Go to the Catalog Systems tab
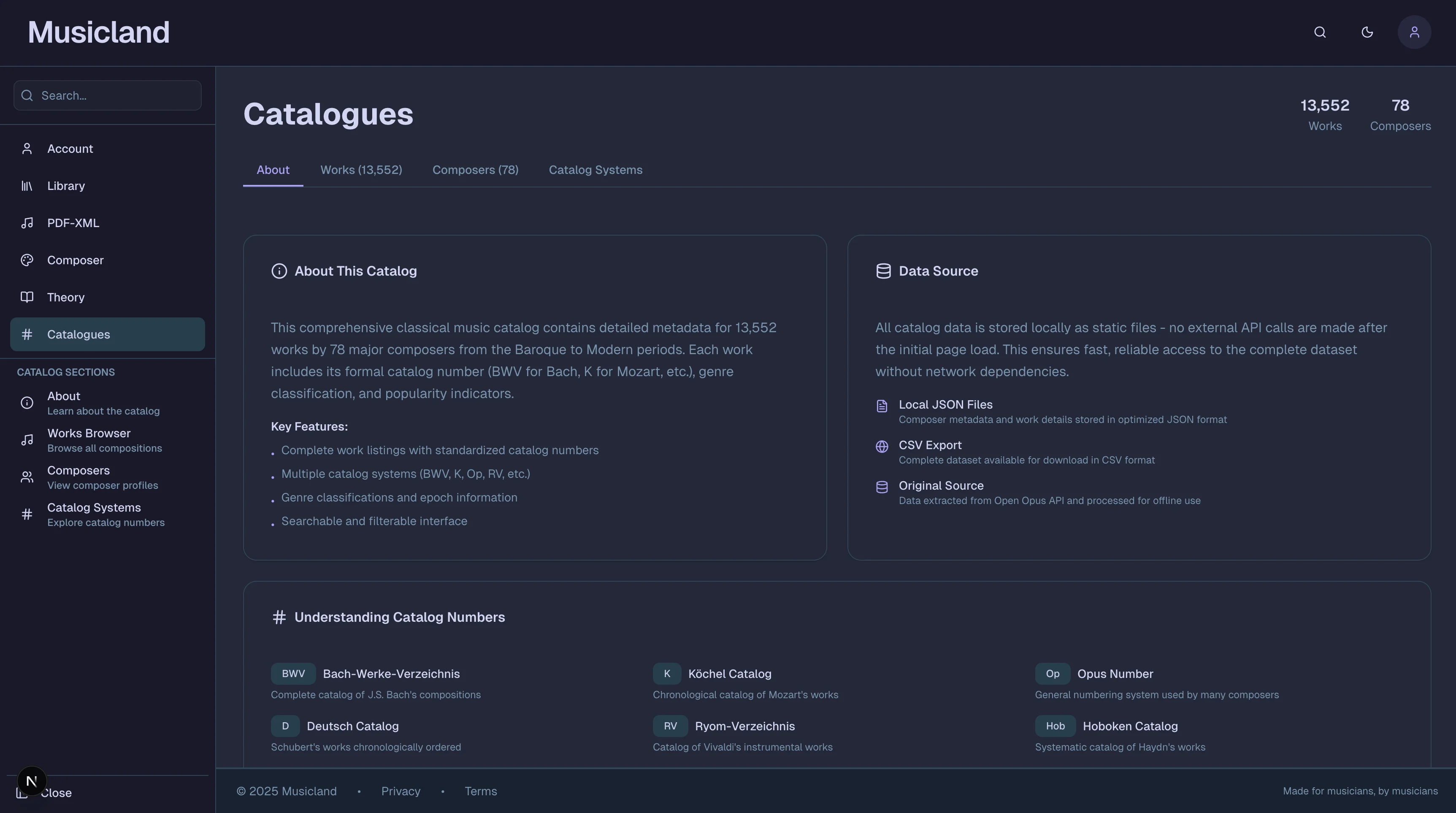 [595, 170]
